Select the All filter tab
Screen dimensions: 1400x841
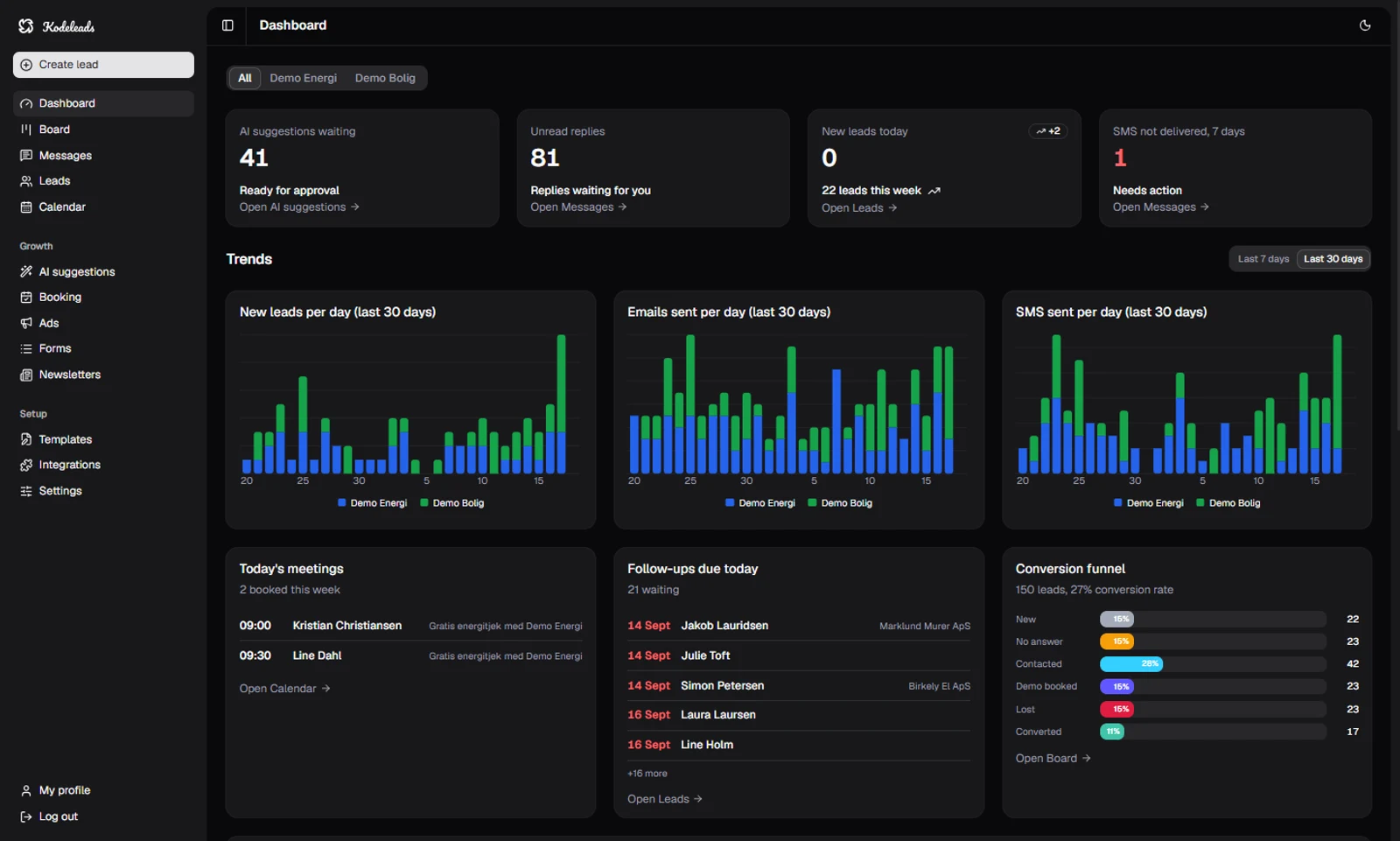click(245, 78)
